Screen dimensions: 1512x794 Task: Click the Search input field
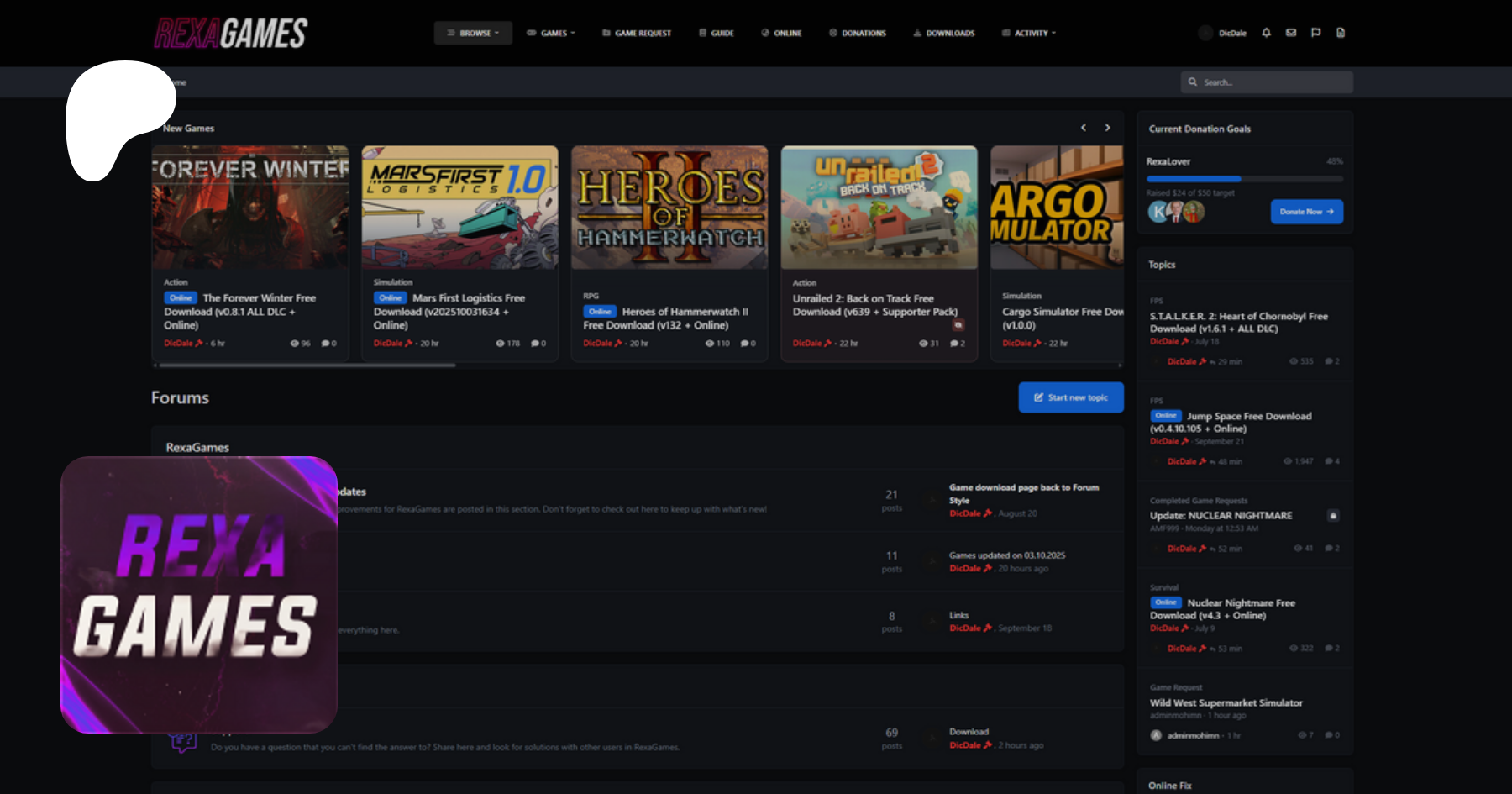(x=1273, y=82)
